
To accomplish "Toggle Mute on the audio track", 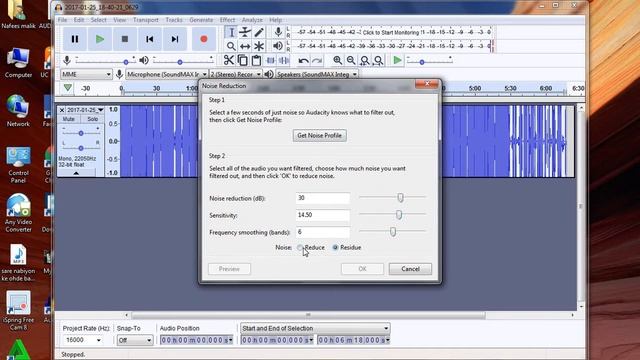I will (69, 119).
